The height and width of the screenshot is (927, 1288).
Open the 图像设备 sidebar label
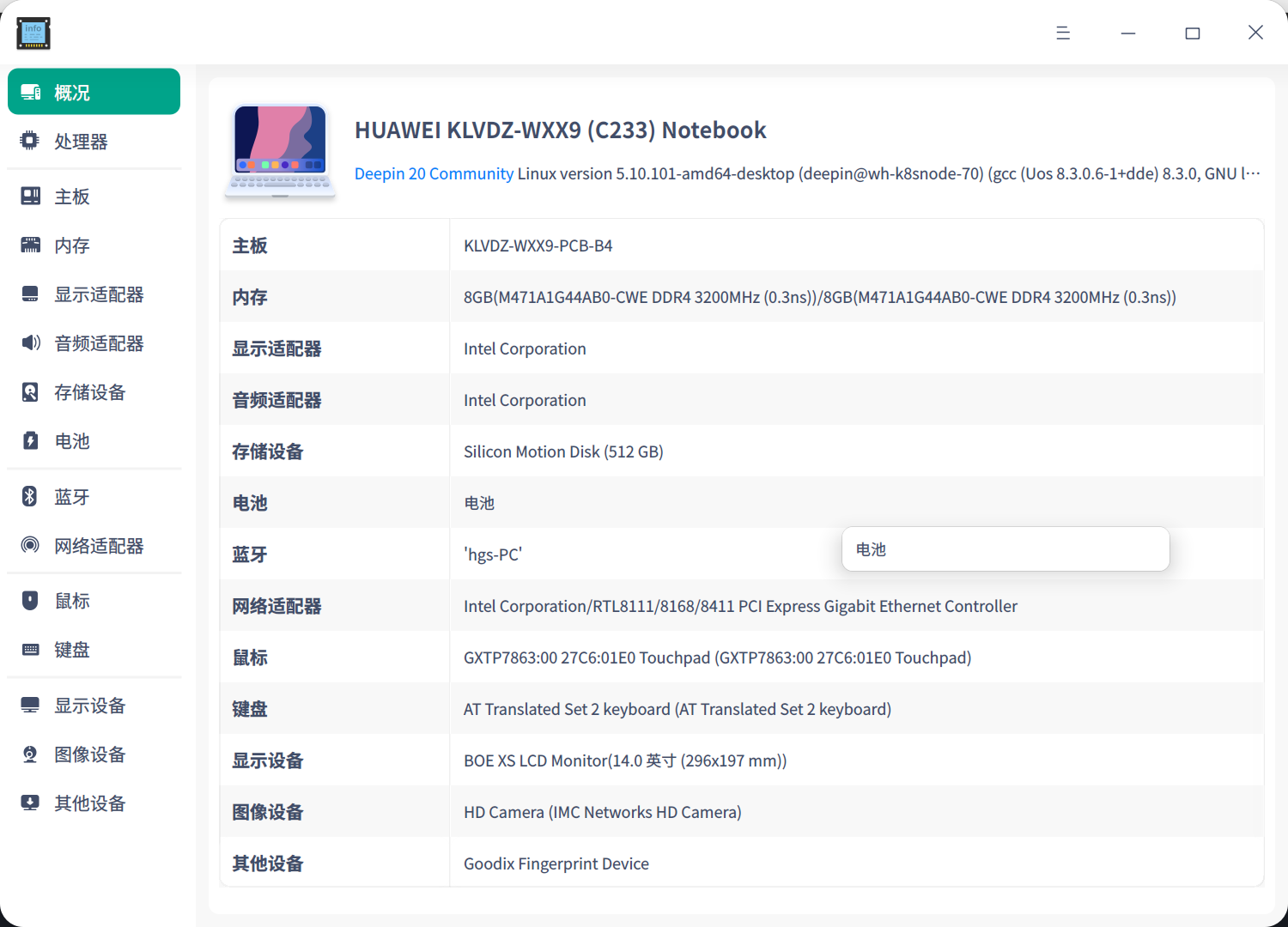(90, 754)
